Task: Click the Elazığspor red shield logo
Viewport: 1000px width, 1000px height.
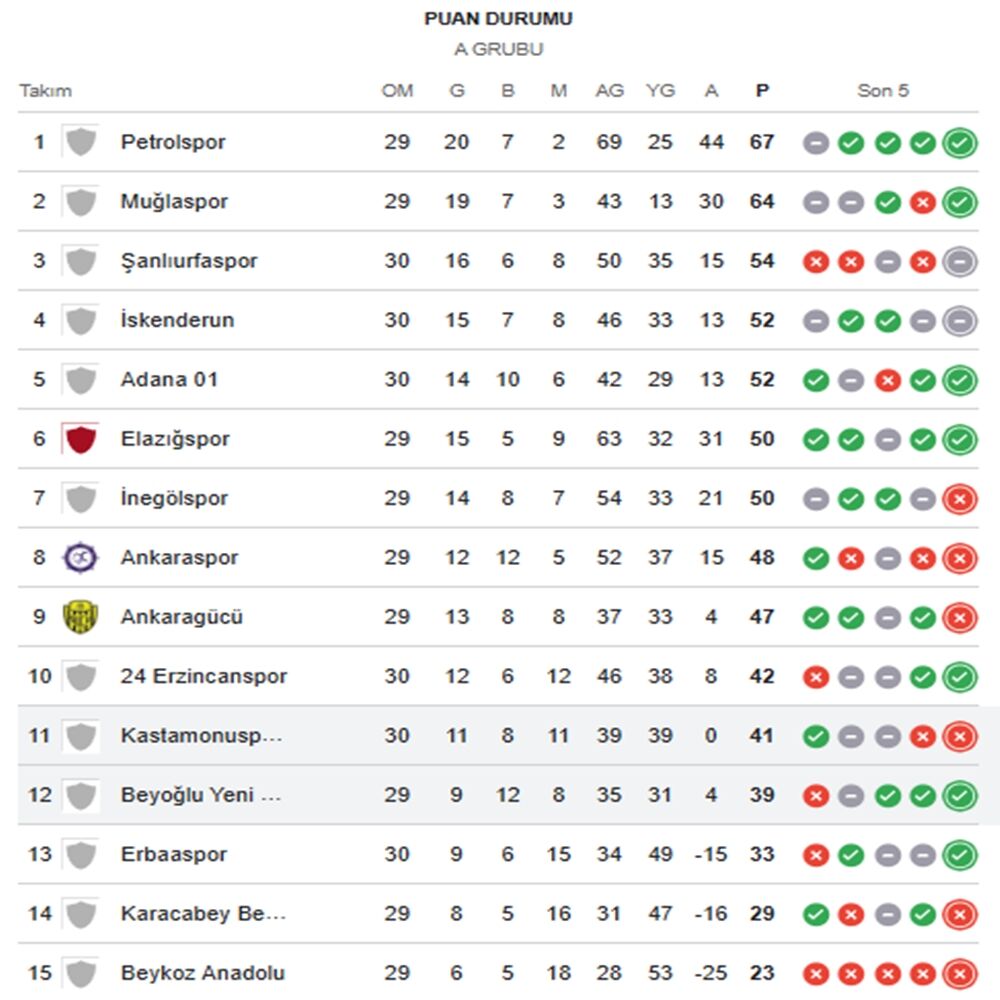Action: tap(80, 439)
